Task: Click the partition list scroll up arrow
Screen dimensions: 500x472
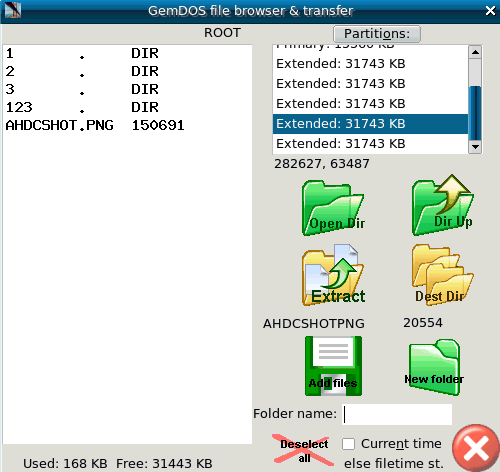Action: point(475,52)
